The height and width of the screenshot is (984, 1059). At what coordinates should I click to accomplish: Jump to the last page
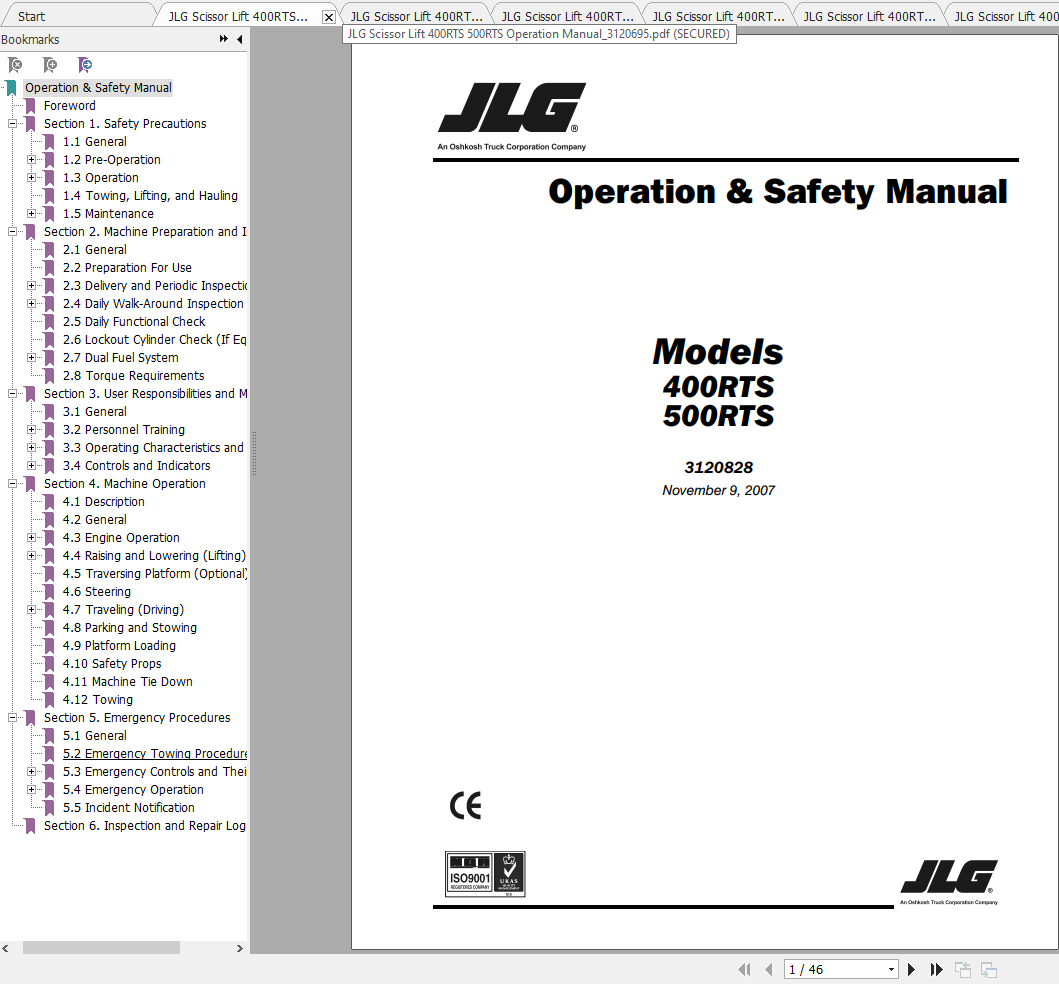[936, 970]
